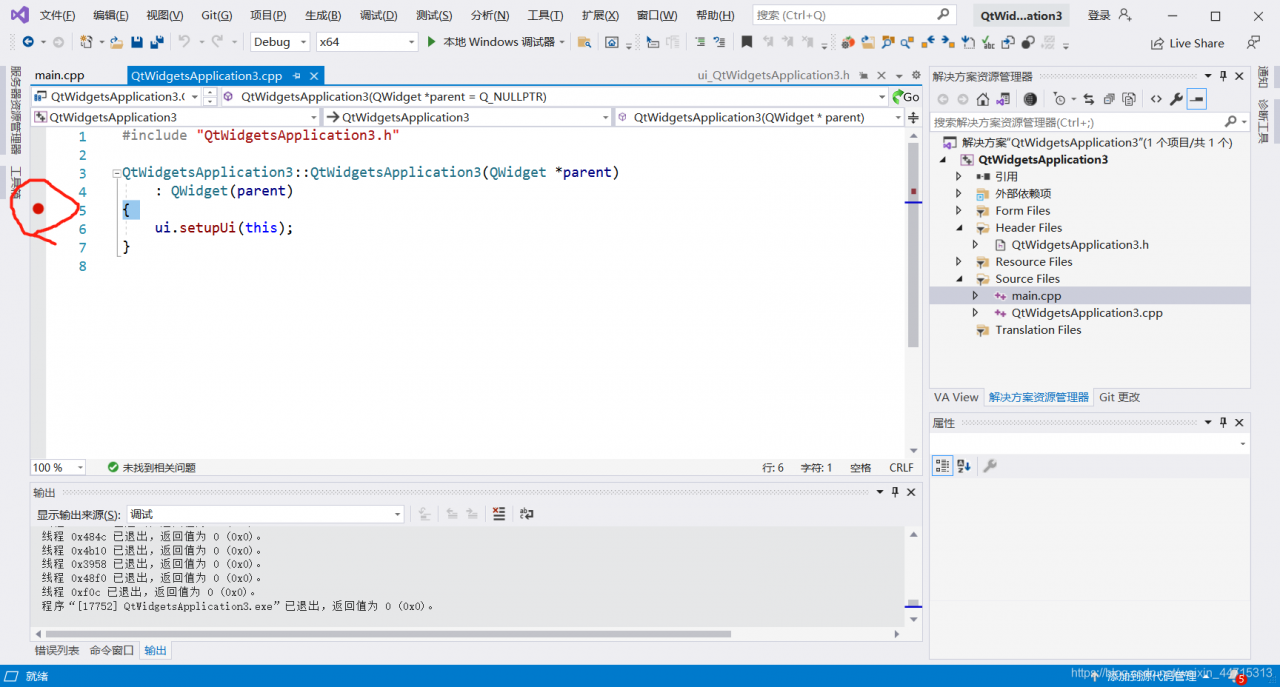The width and height of the screenshot is (1280, 687).
Task: Click the navigate backward arrow in toolbar
Action: coord(27,42)
